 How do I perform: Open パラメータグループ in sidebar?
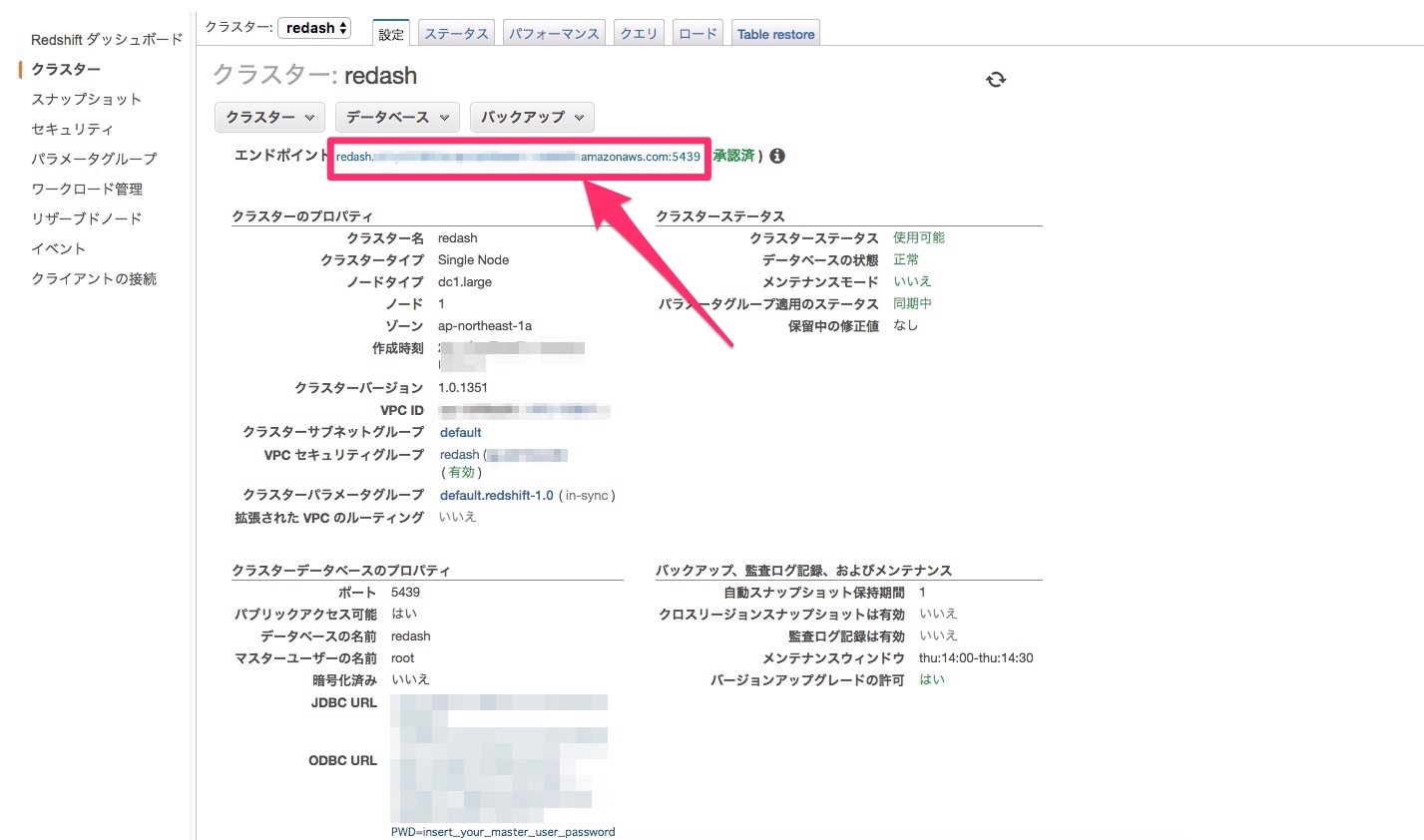coord(94,159)
